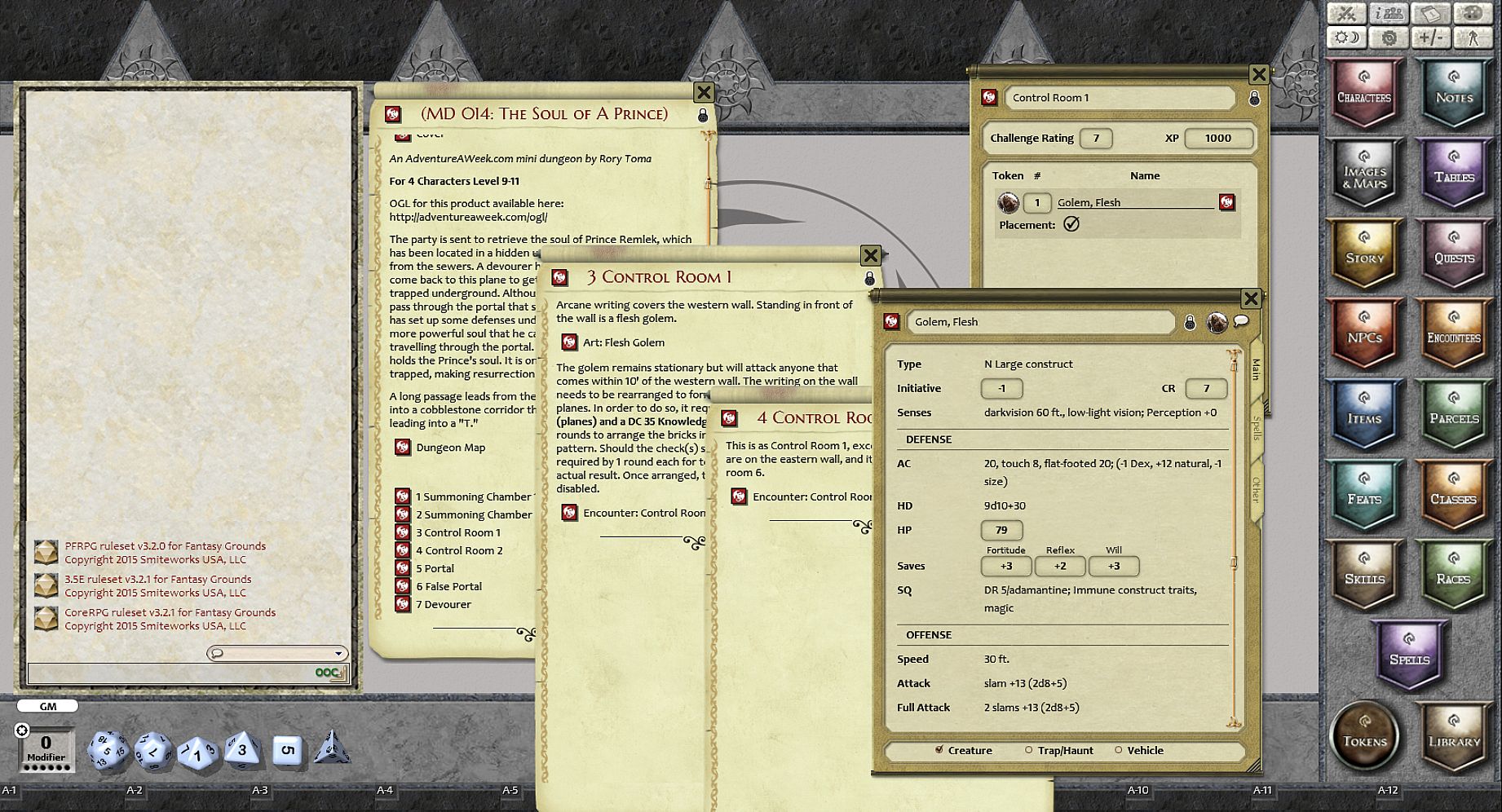
Task: Click the Challenge Rating field in encounter
Action: [1096, 139]
